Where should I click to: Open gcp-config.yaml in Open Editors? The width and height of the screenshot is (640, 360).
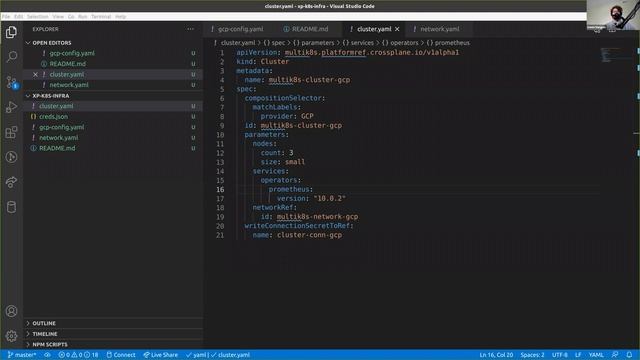[113, 53]
